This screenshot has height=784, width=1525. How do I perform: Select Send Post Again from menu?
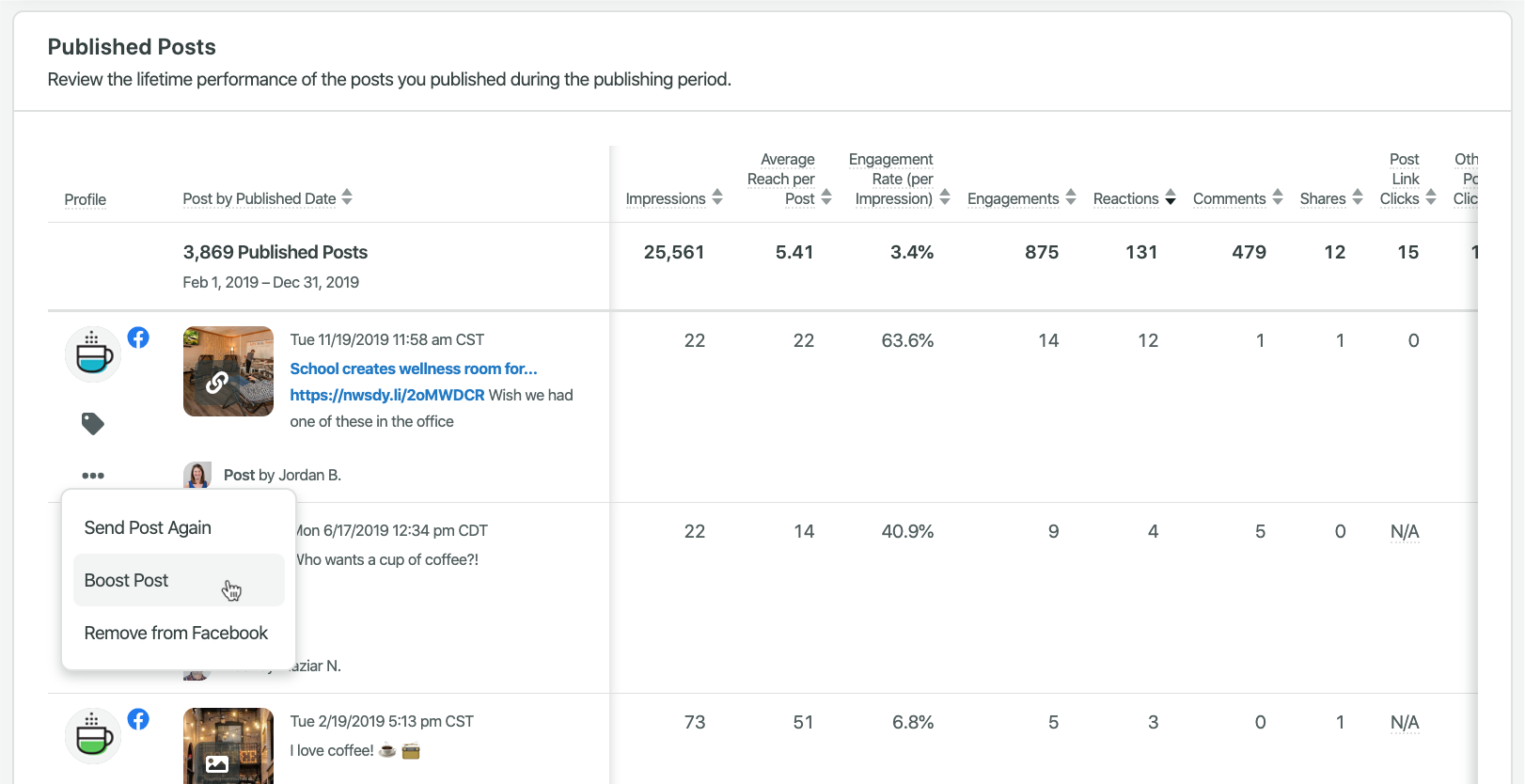coord(148,528)
